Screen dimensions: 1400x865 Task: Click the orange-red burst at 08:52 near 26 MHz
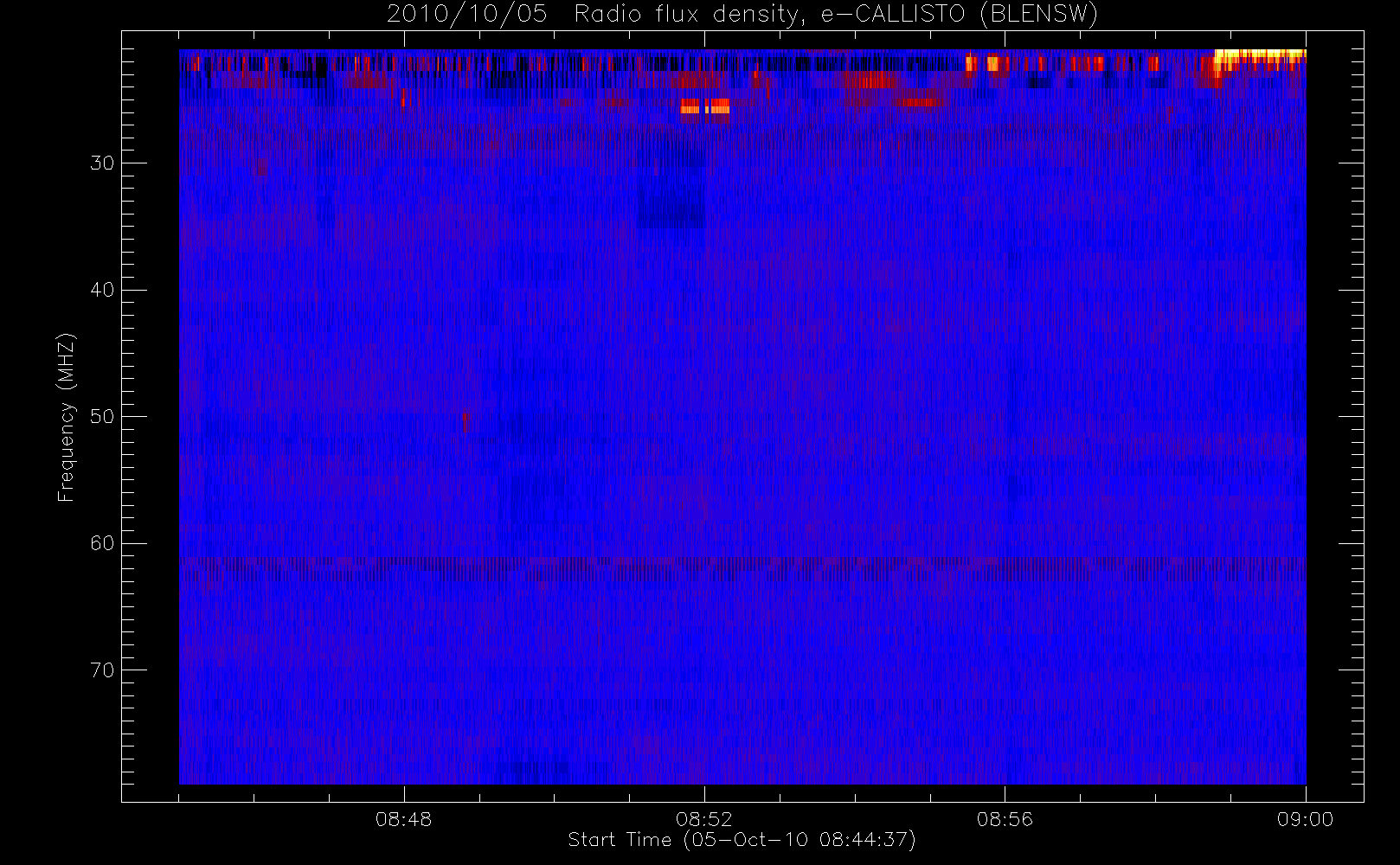(705, 106)
